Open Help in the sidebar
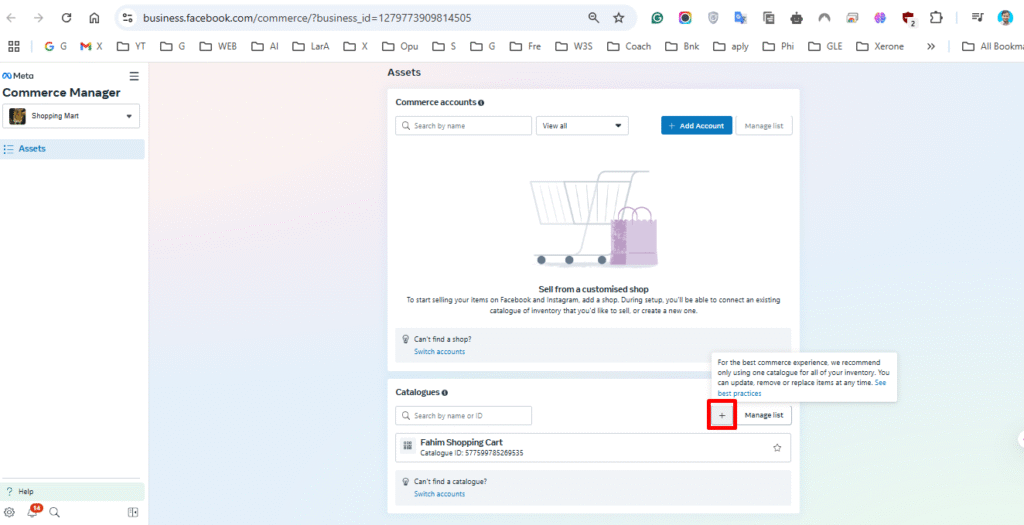Viewport: 1024px width, 525px height. coord(72,491)
